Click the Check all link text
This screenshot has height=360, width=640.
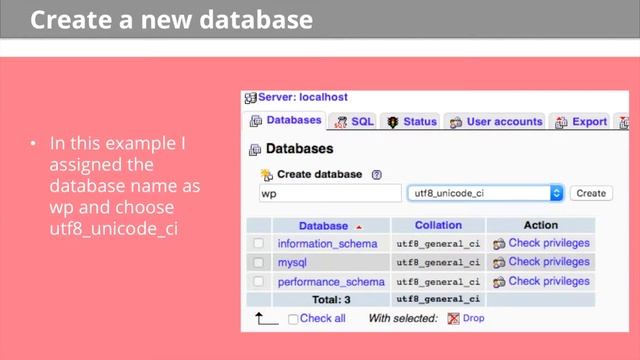point(322,318)
